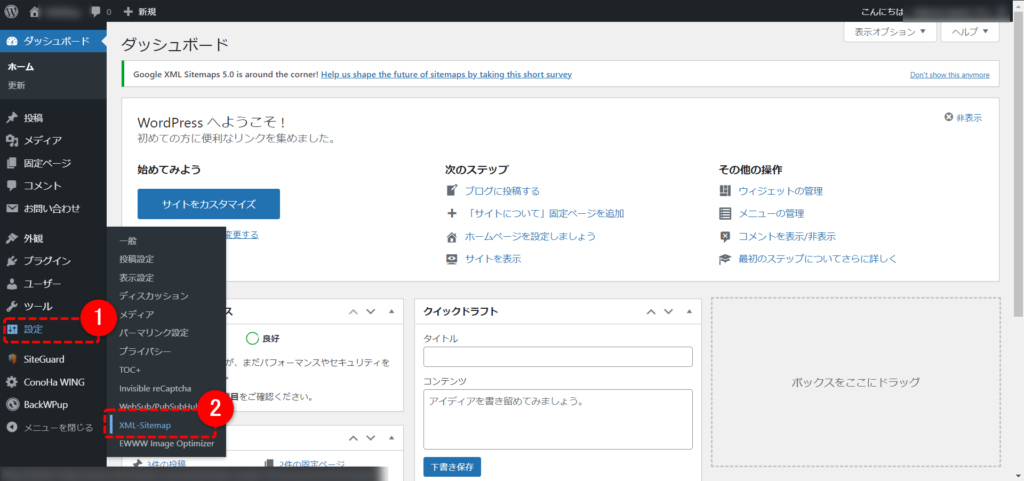This screenshot has width=1024, height=481.
Task: Select パーマリンク設定 in flyout
Action: tap(153, 333)
